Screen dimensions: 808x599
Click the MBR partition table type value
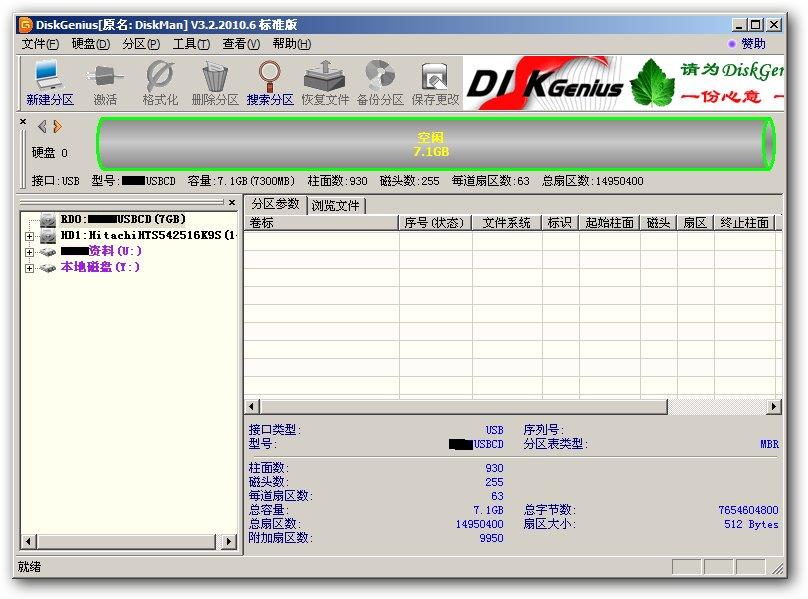tap(769, 444)
